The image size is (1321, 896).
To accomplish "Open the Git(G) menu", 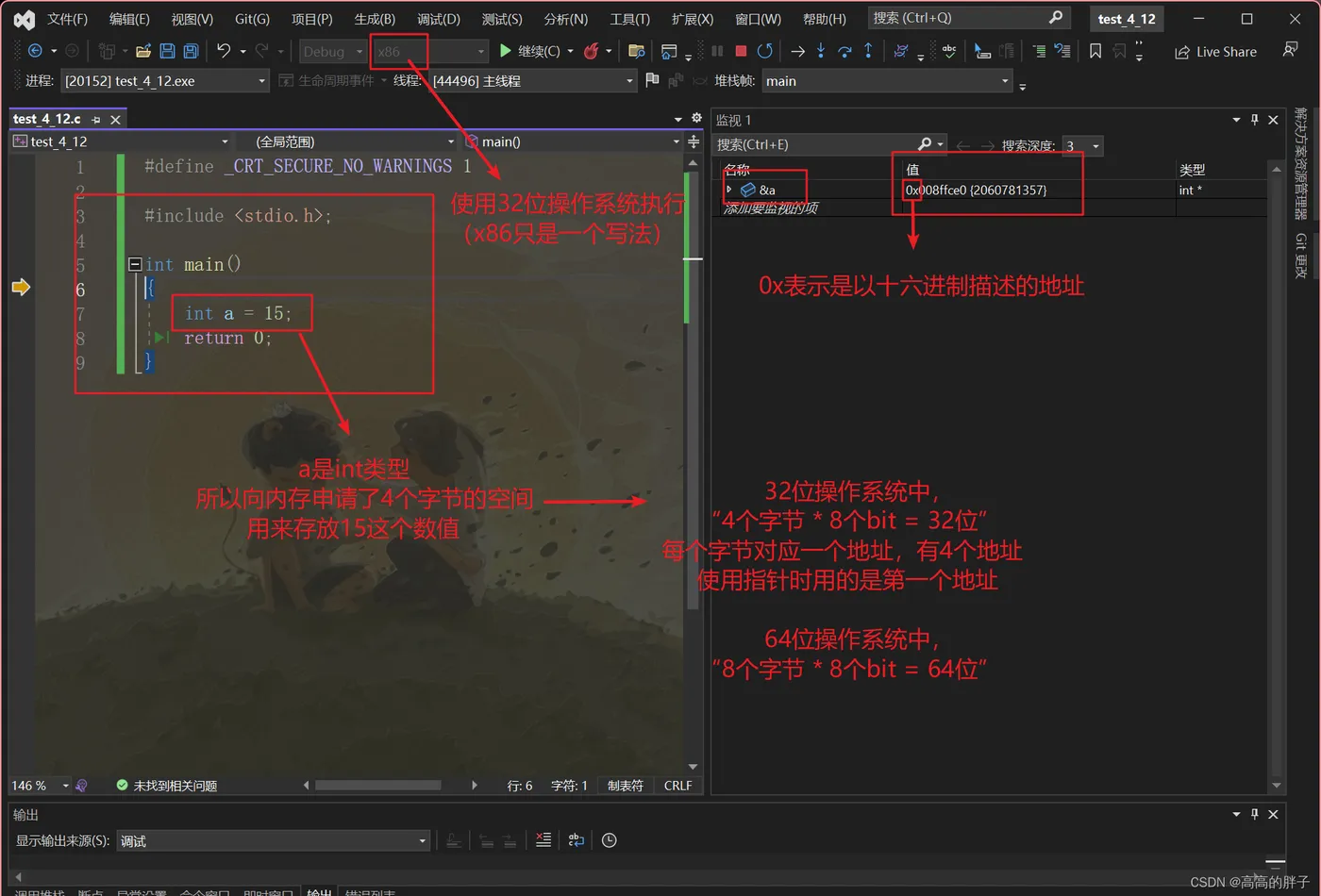I will [252, 19].
